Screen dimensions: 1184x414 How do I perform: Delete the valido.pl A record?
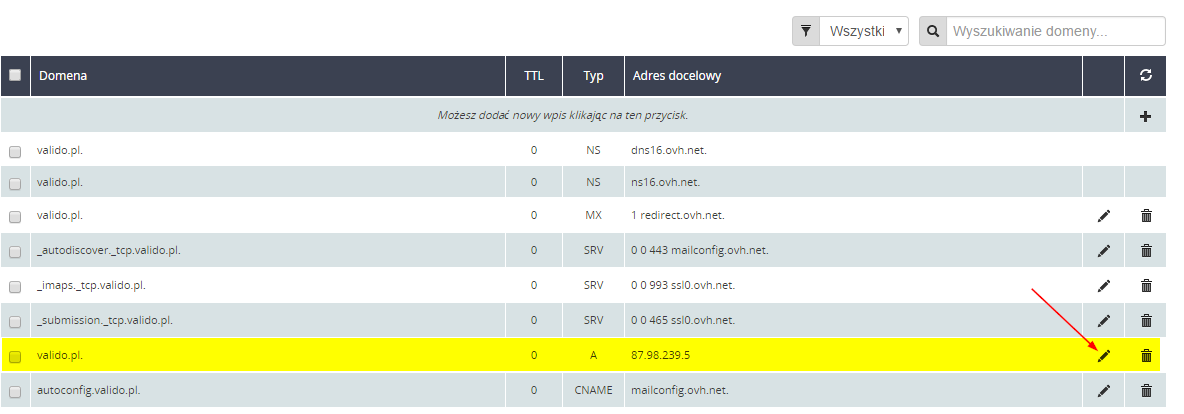[1146, 355]
